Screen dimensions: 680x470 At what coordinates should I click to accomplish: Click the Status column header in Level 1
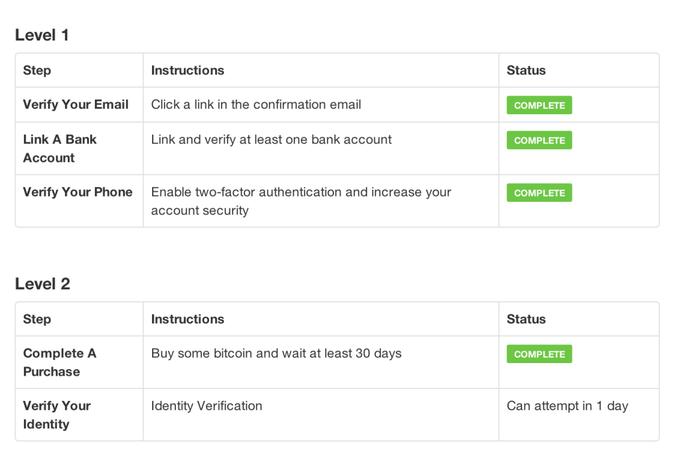click(x=526, y=70)
